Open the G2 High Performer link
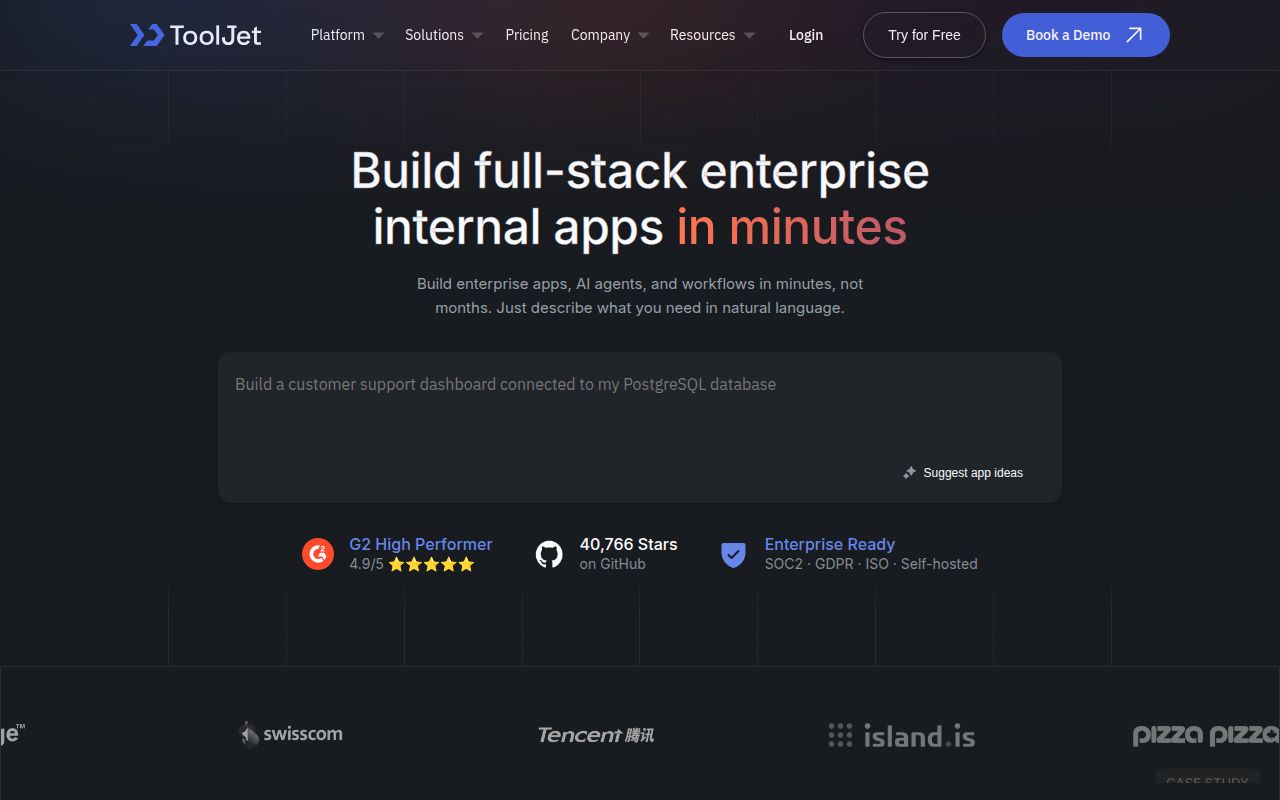 point(421,544)
